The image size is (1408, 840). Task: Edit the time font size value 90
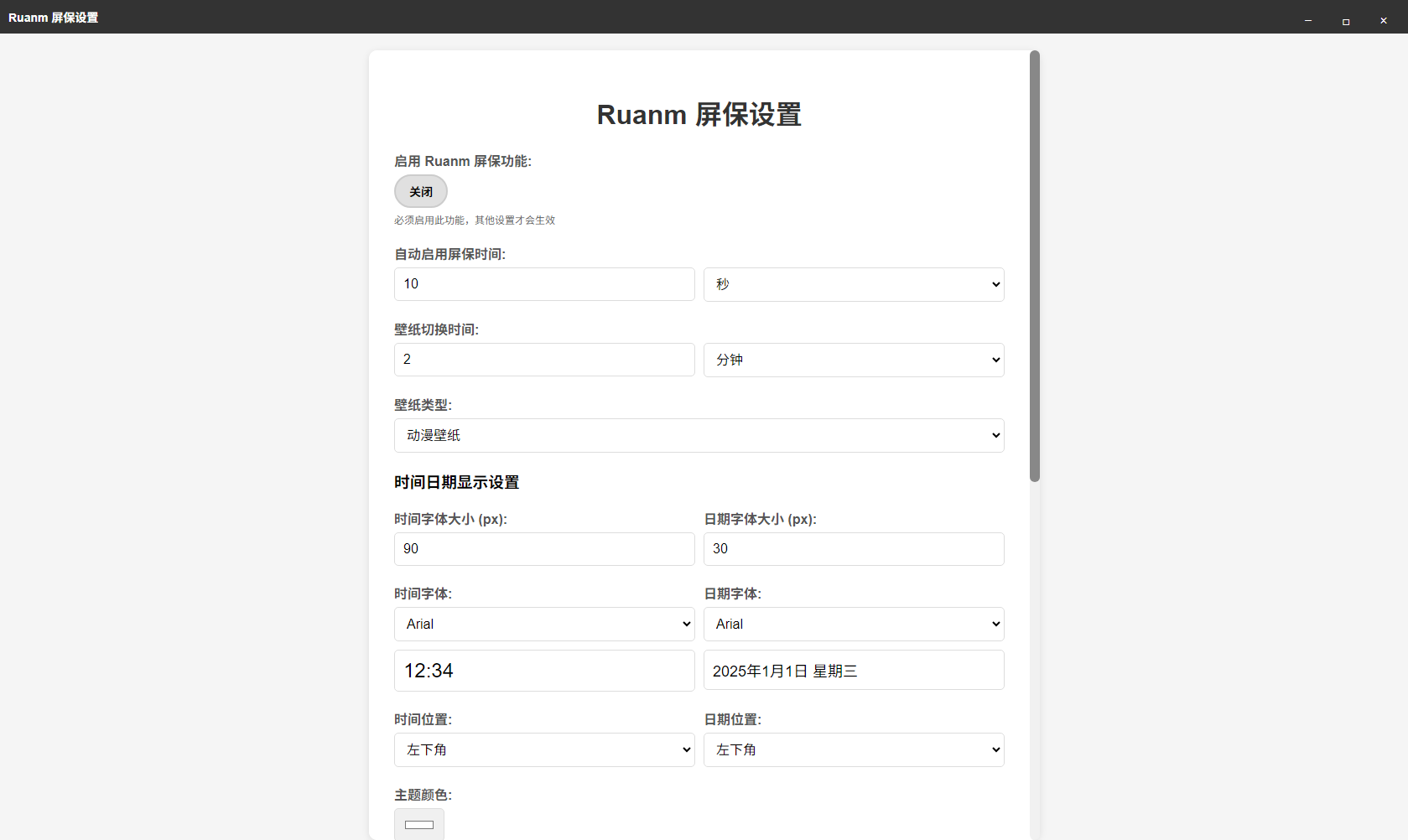[543, 549]
